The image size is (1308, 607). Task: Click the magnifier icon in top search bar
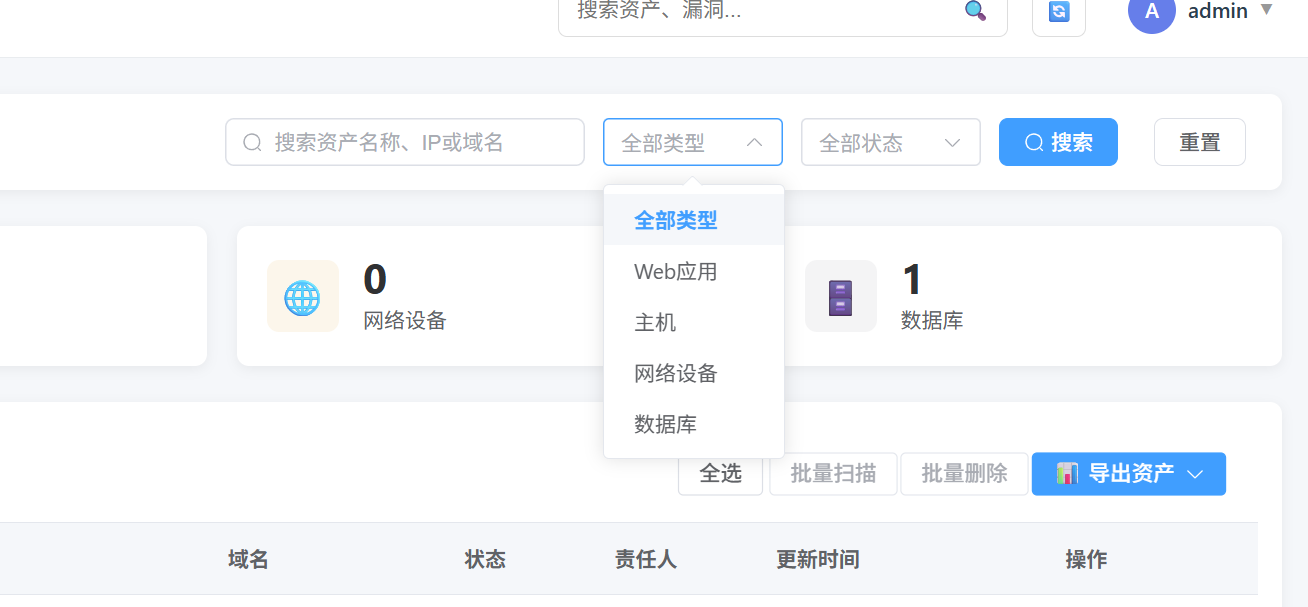[x=975, y=11]
